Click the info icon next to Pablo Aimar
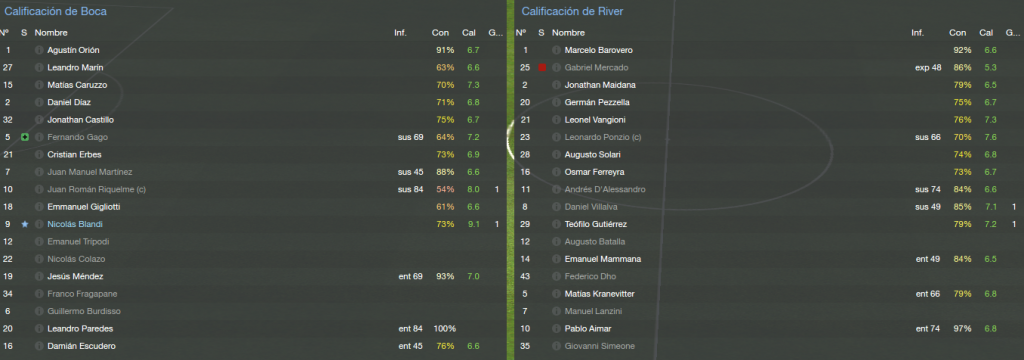 pos(556,329)
